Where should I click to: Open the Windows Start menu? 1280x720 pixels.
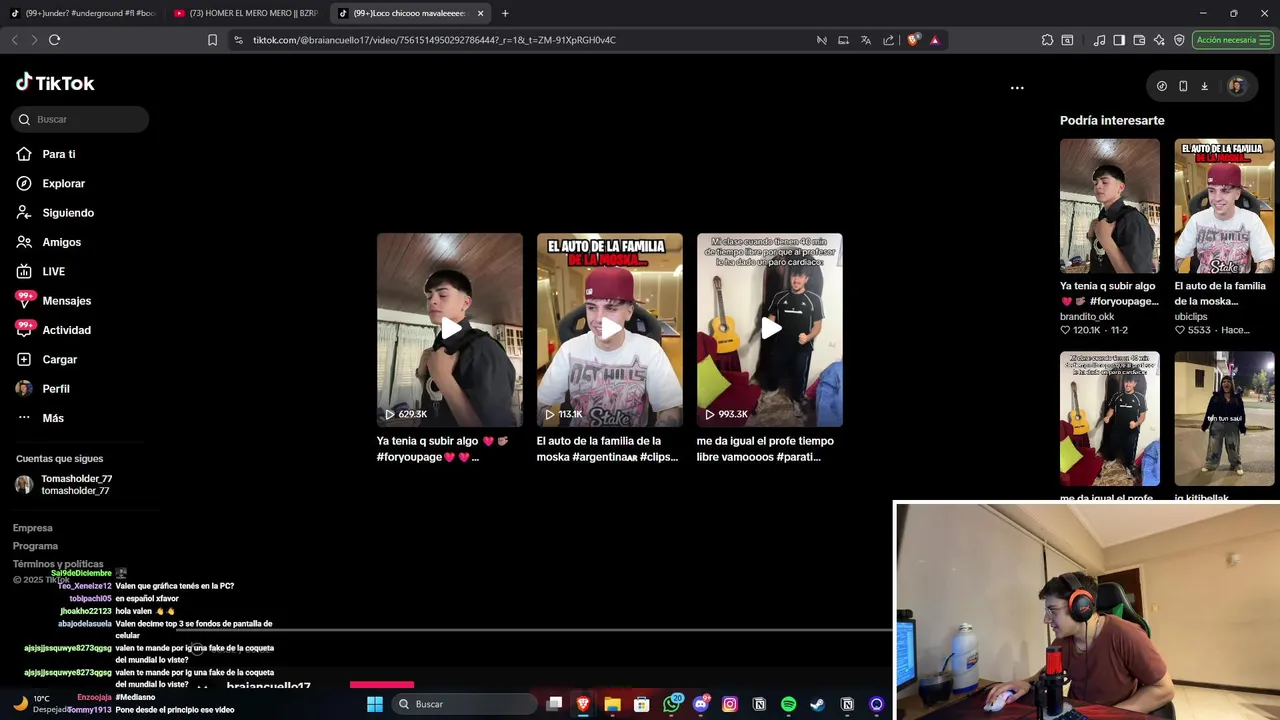coord(375,704)
